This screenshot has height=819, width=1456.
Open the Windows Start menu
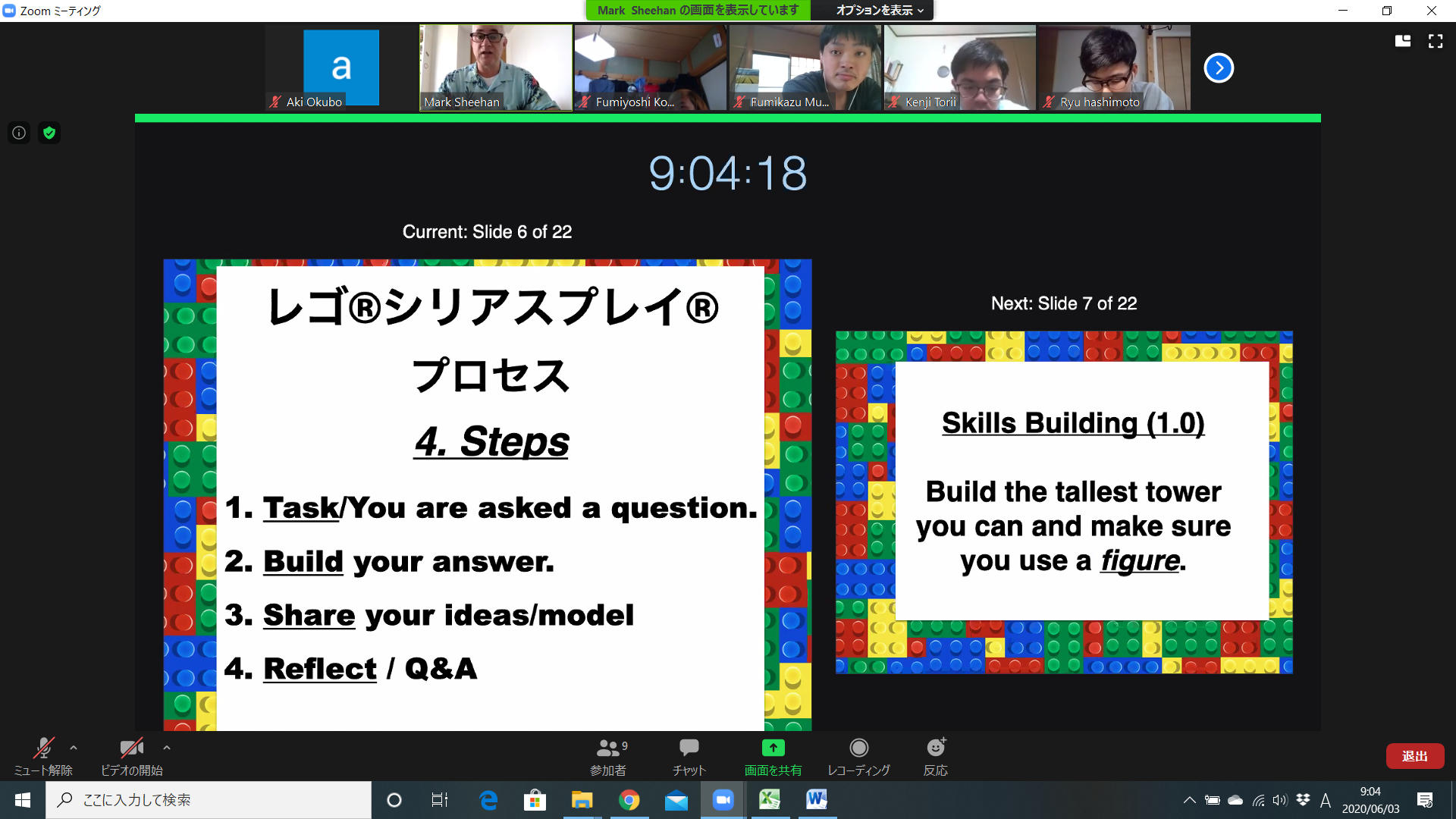click(23, 800)
